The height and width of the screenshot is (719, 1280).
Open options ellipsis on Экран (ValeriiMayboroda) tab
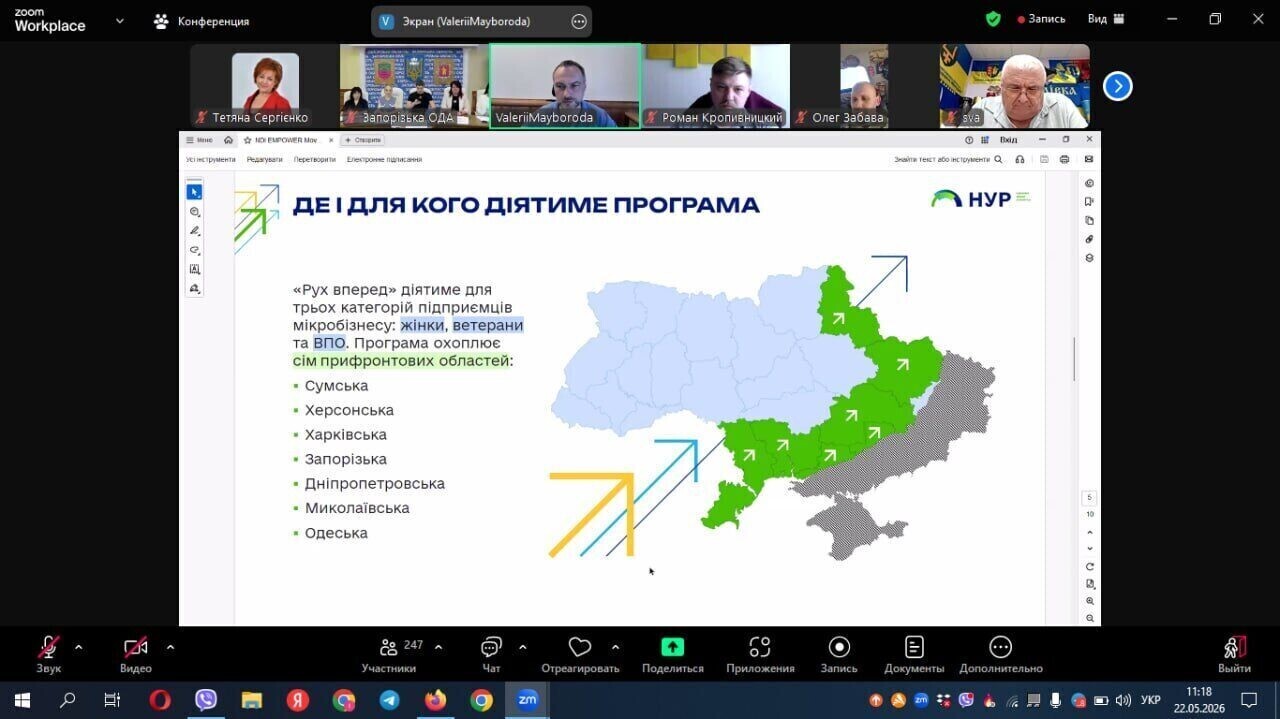click(x=579, y=21)
